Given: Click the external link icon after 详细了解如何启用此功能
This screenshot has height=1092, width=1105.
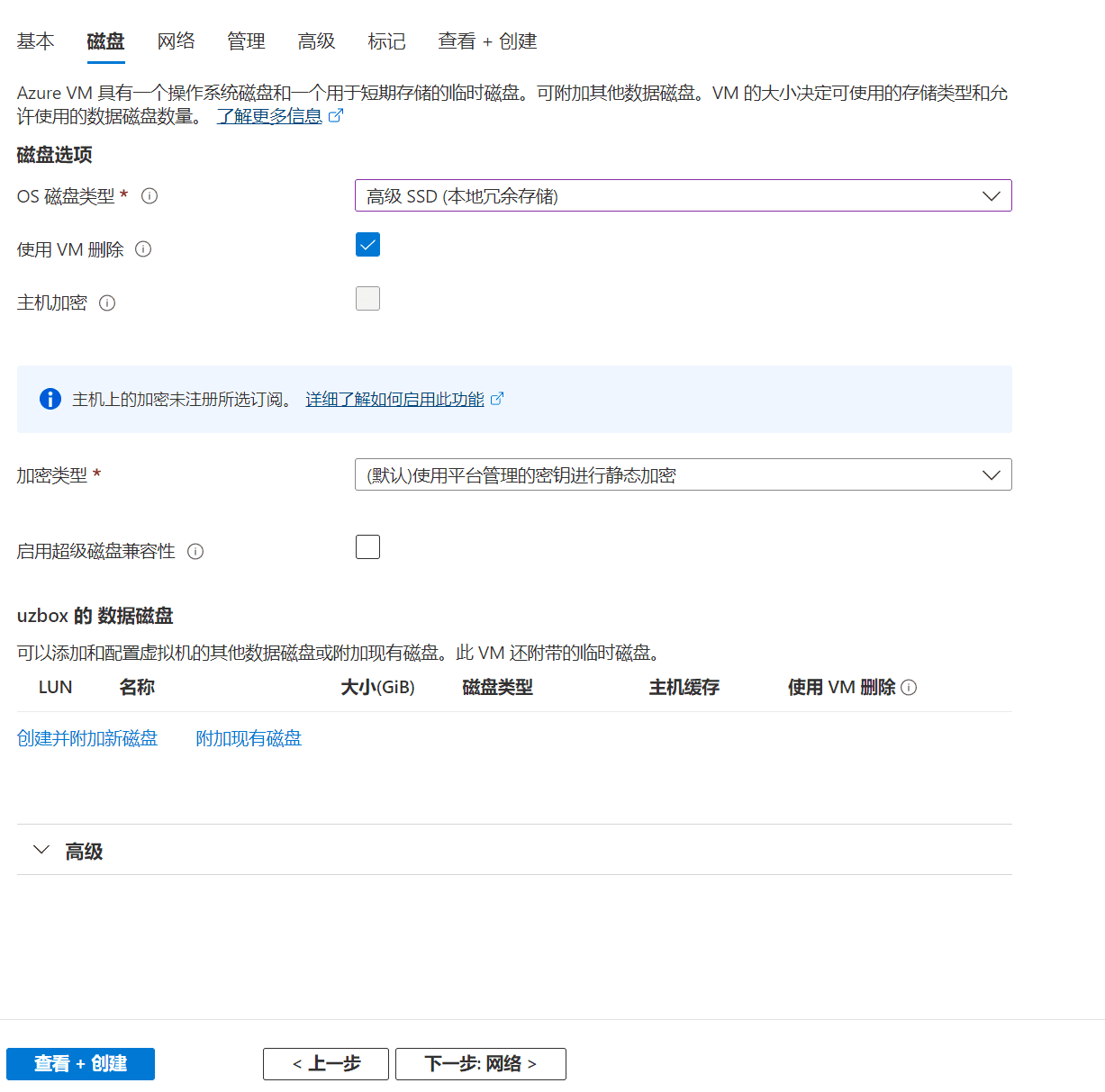Looking at the screenshot, I should pyautogui.click(x=498, y=399).
